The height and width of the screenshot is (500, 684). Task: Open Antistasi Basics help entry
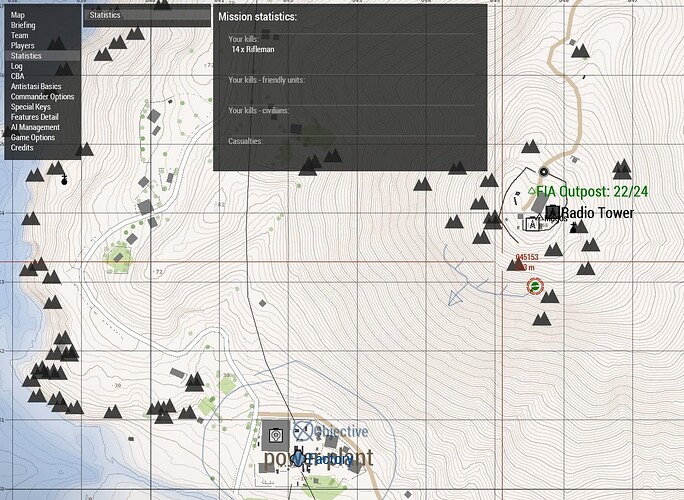36,86
